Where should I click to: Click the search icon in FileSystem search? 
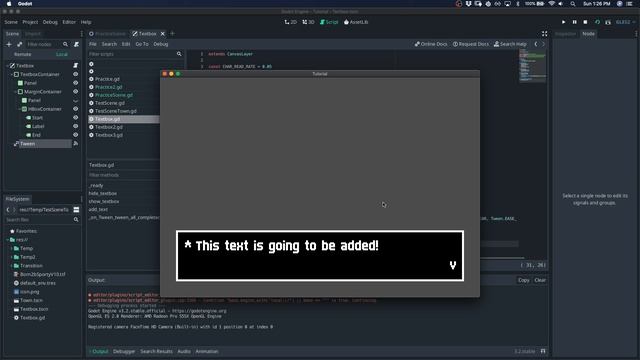pos(76,220)
